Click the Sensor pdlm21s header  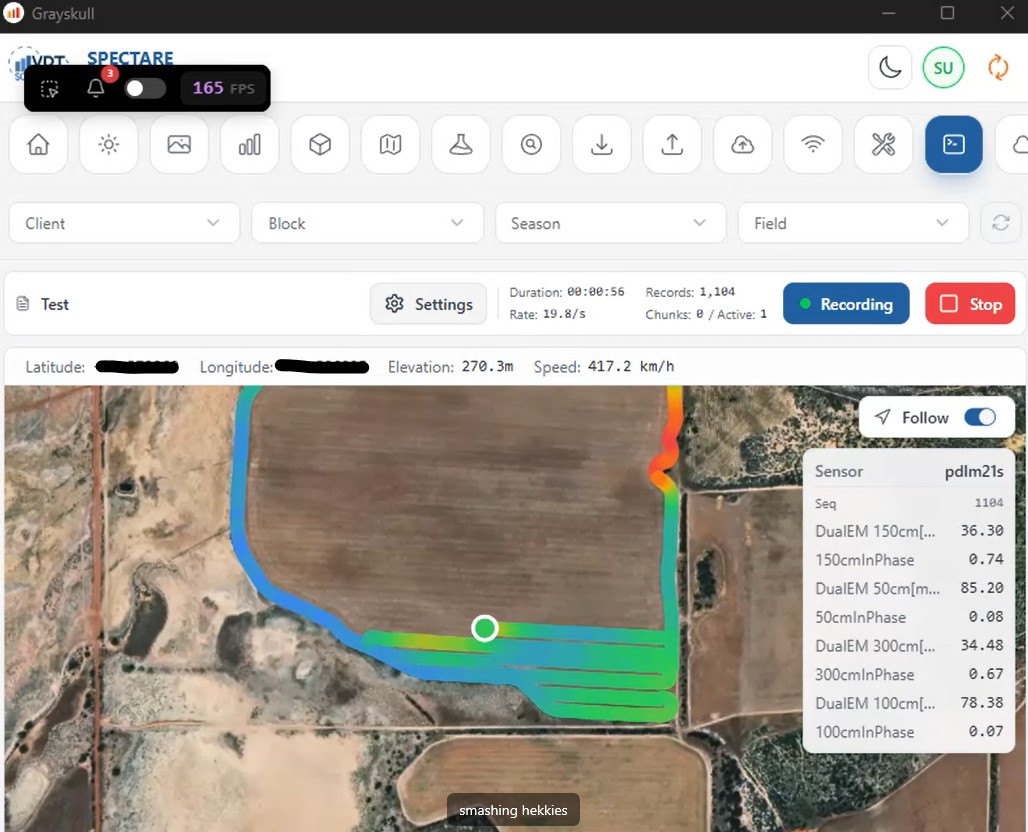[x=909, y=471]
